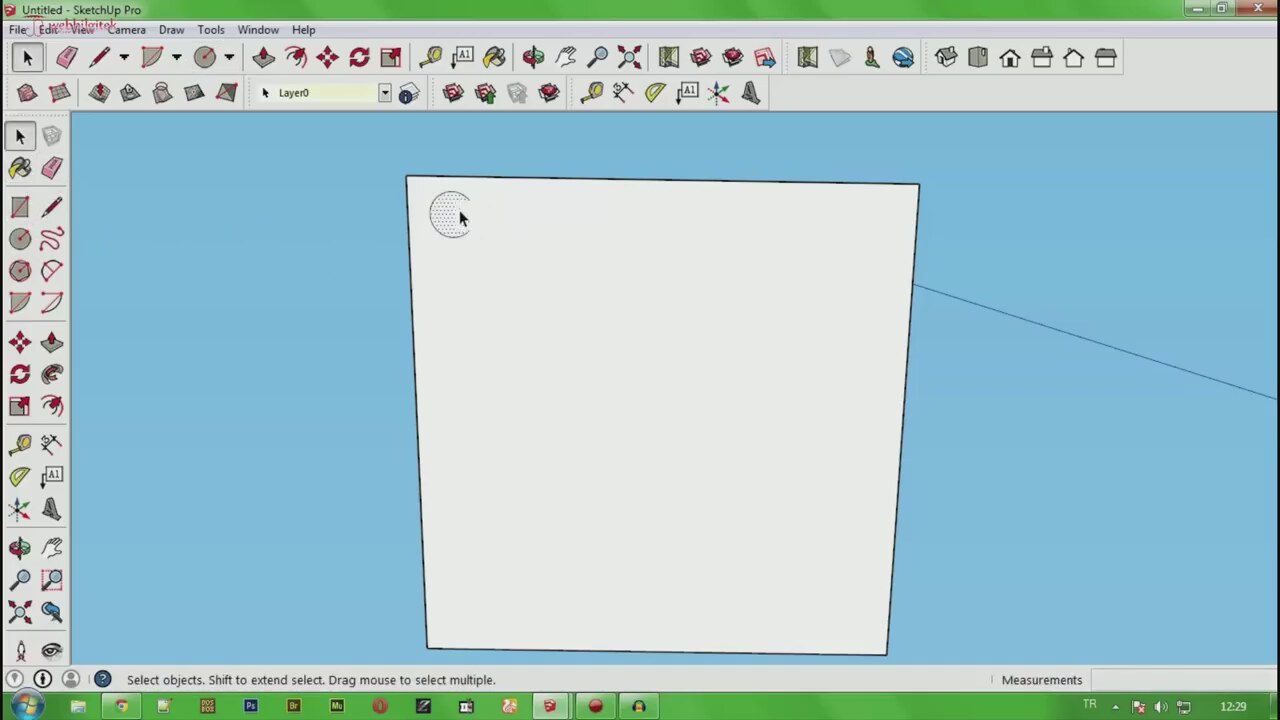Open dropdown arrow beside the Circle tool
Screen dimensions: 1280x720
229,58
